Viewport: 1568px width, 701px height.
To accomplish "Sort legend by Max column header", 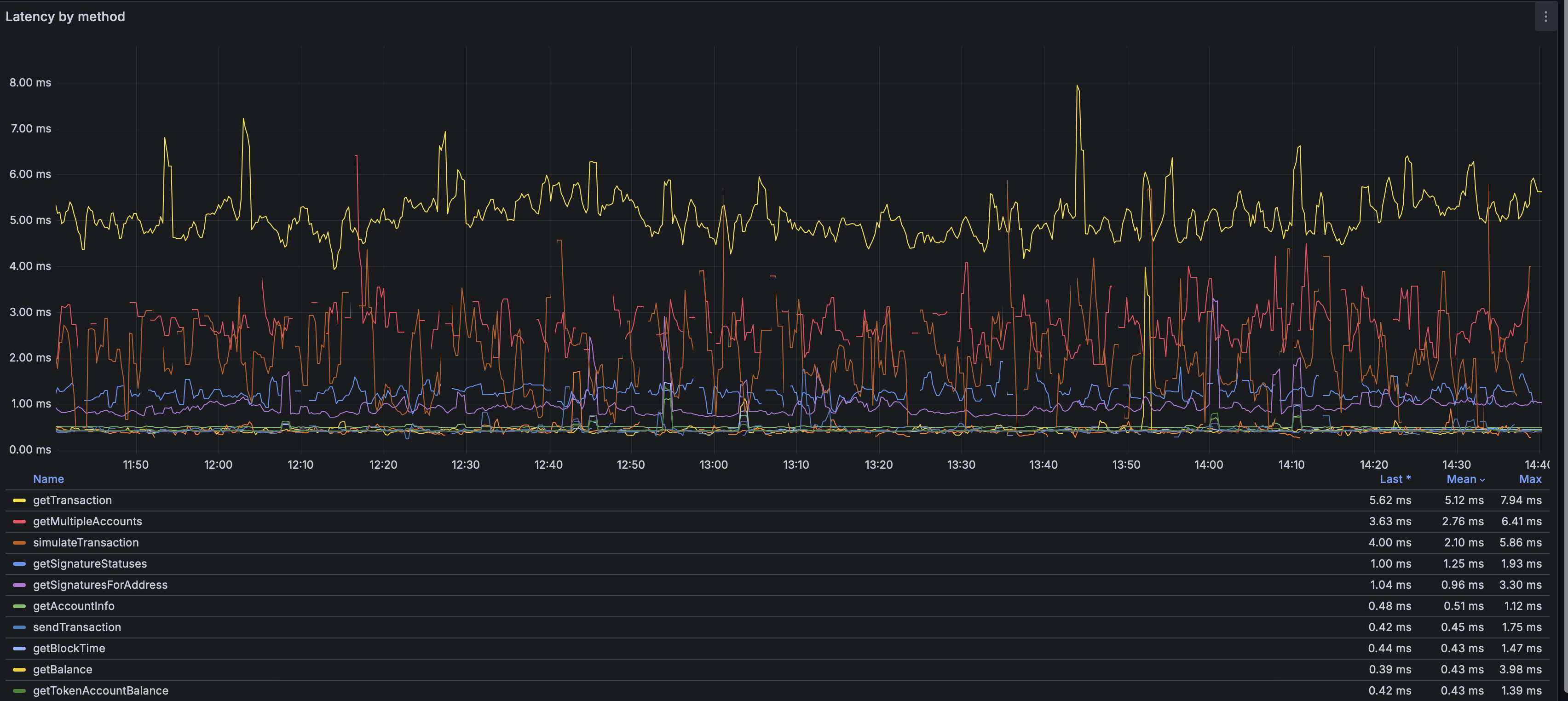I will [1530, 479].
